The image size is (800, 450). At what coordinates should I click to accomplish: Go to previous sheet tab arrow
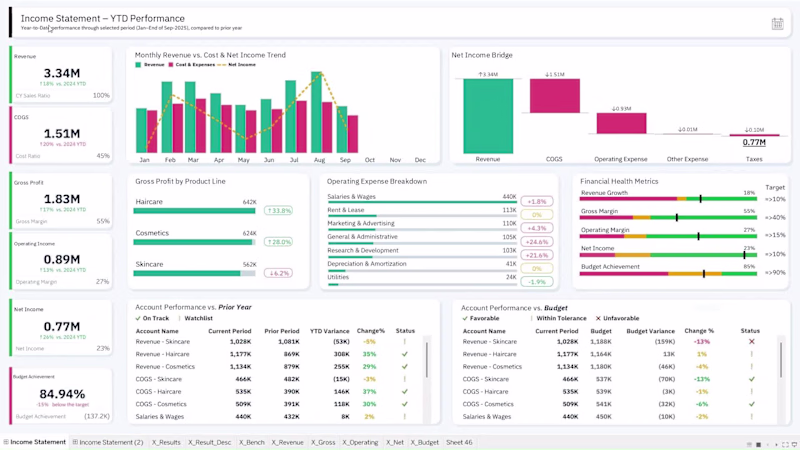[768, 444]
